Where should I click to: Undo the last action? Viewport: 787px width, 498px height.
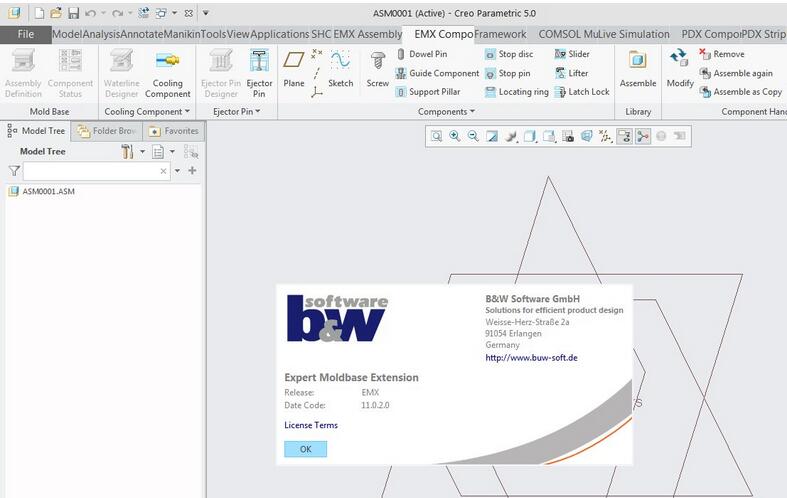coord(90,14)
